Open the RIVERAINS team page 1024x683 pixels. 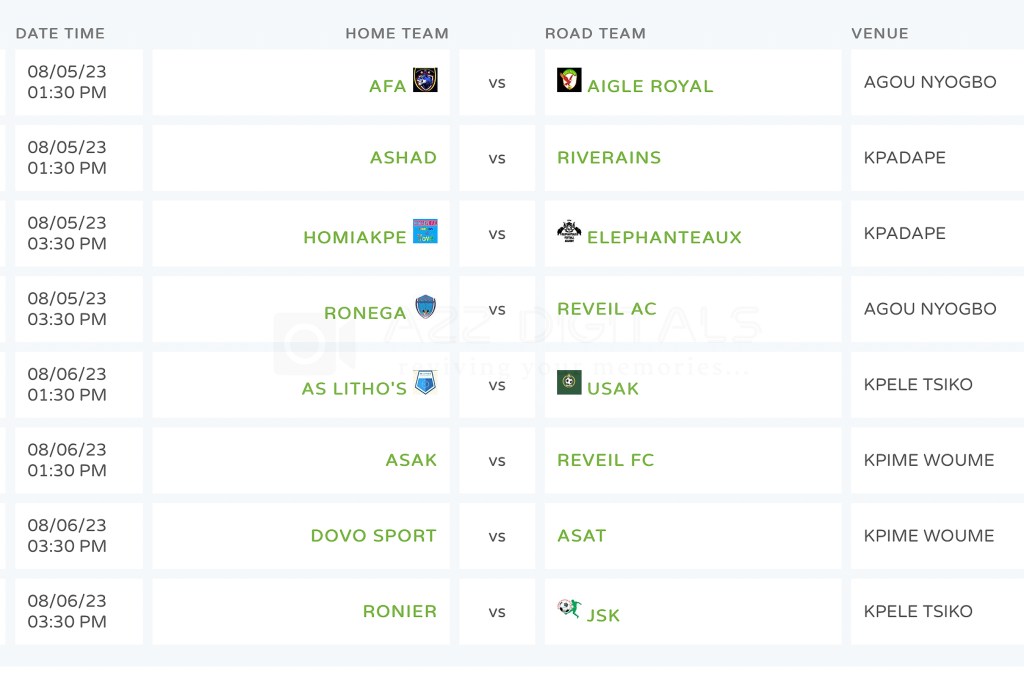[x=609, y=158]
